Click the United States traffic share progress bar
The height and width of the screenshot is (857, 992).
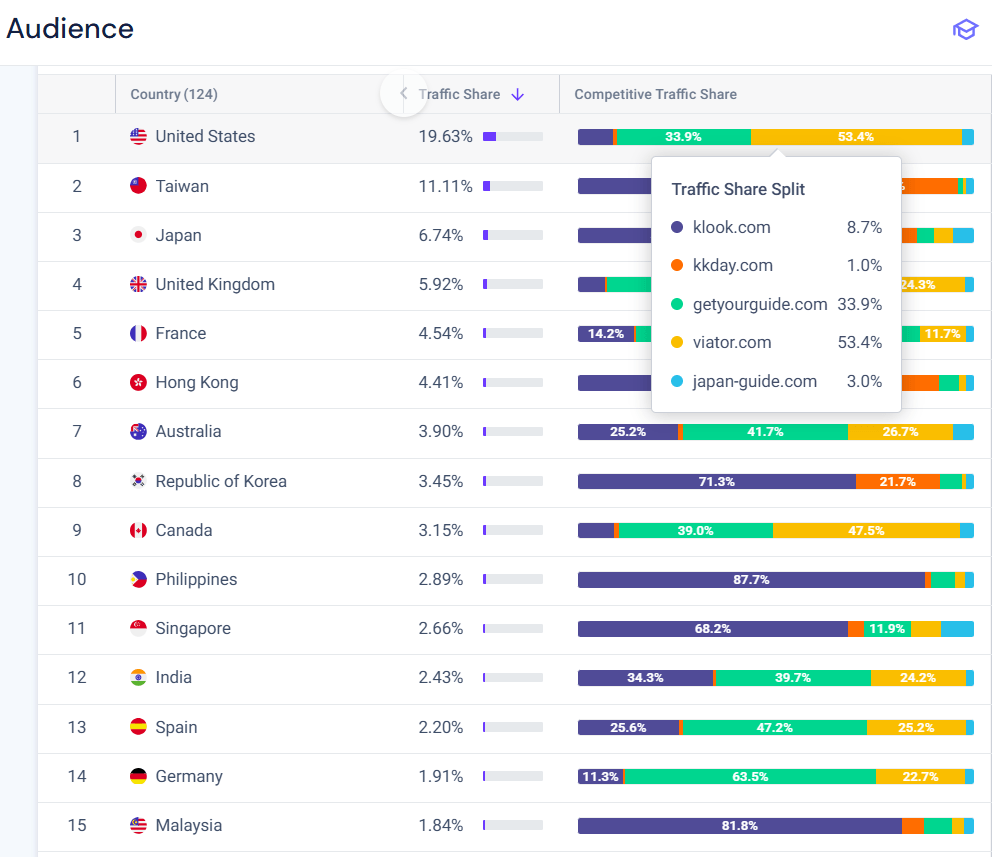tap(512, 137)
